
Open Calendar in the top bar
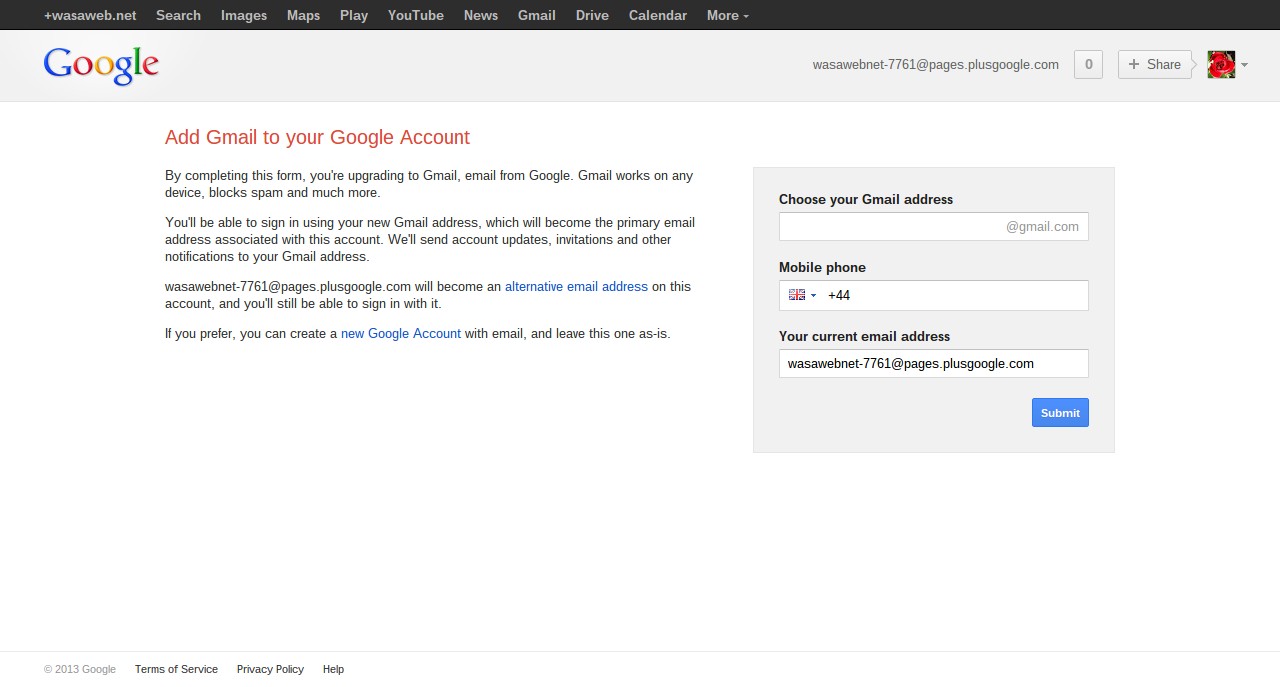tap(658, 15)
